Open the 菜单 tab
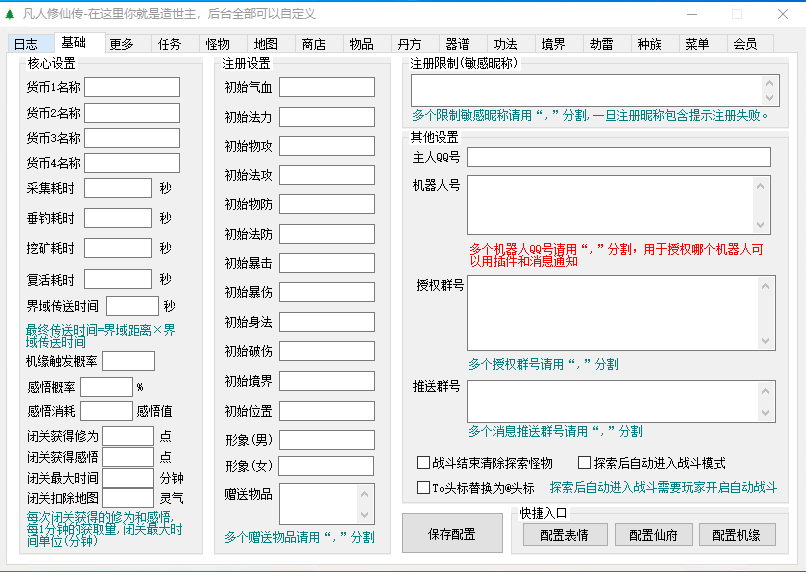806x572 pixels. [x=703, y=44]
